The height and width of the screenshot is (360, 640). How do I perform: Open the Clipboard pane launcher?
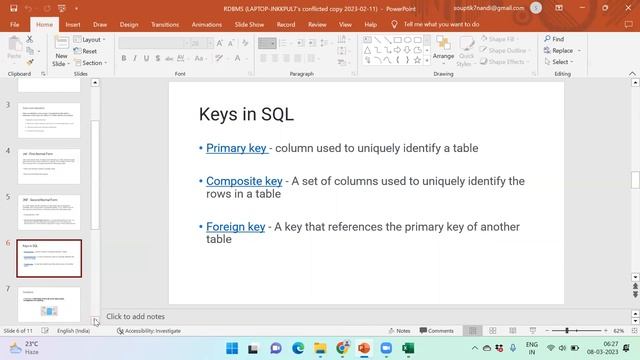pyautogui.click(x=43, y=74)
